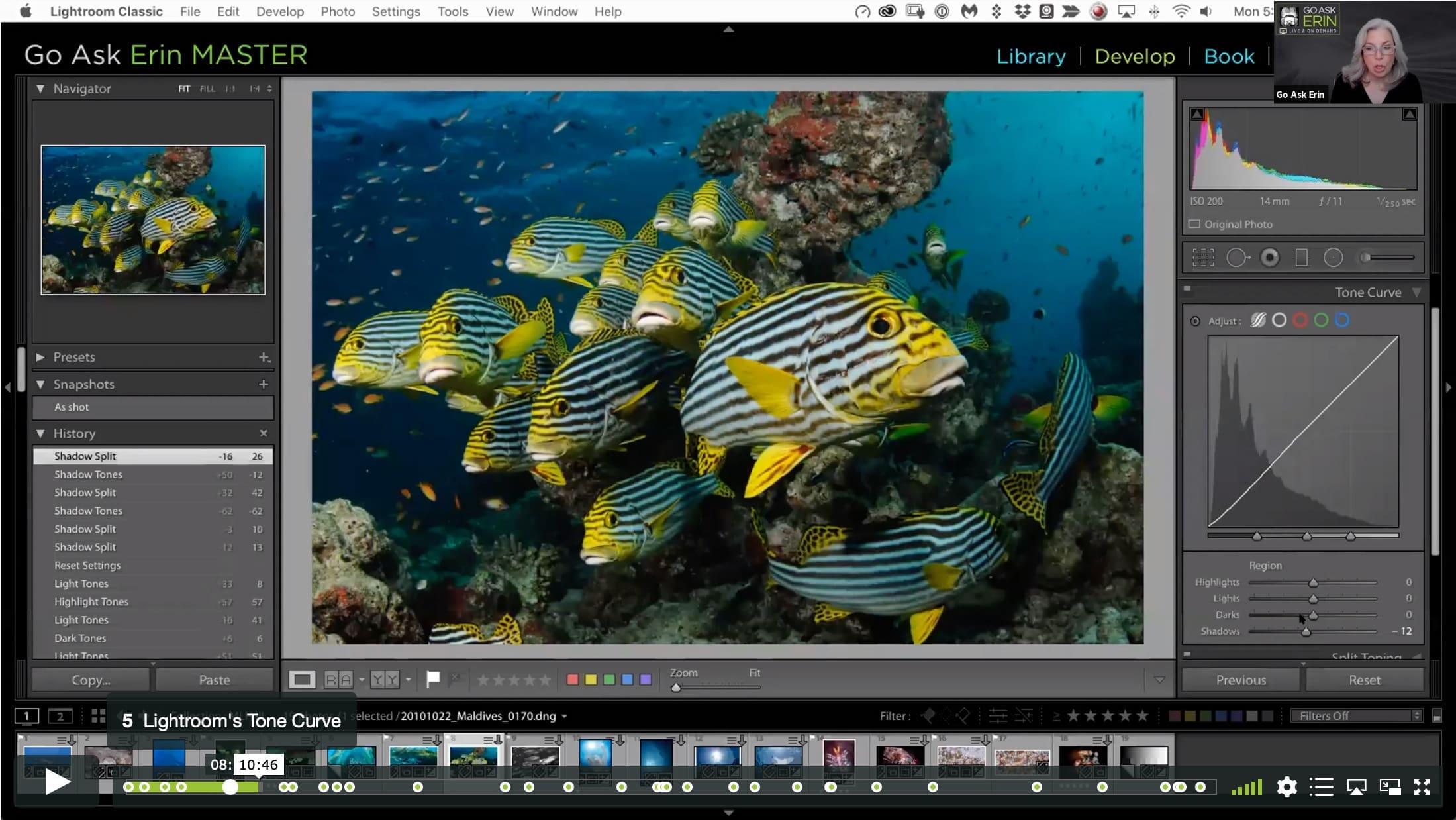Select the Spot Removal tool
Screen dimensions: 1456x820
(1238, 258)
